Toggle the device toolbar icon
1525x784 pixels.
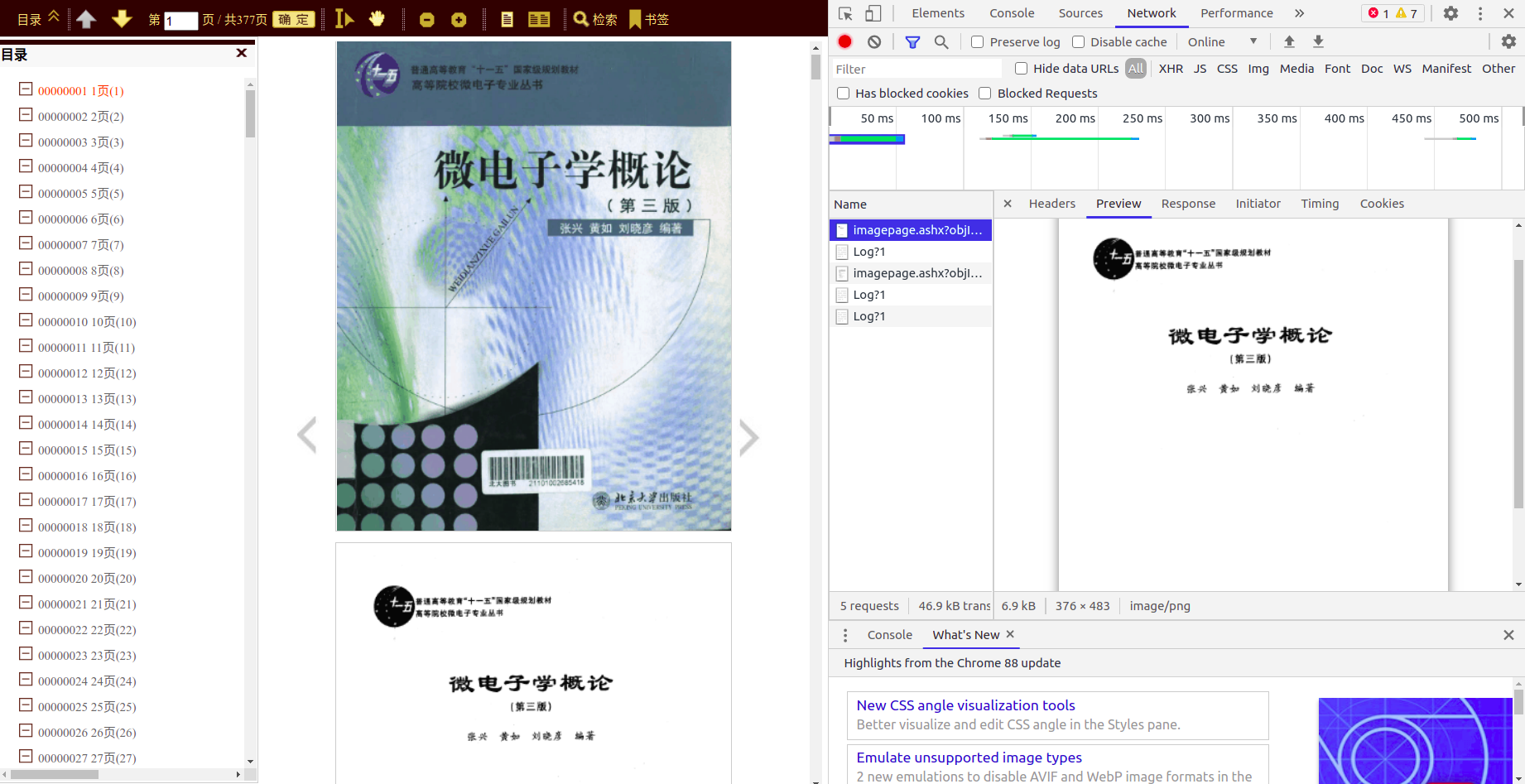(873, 13)
